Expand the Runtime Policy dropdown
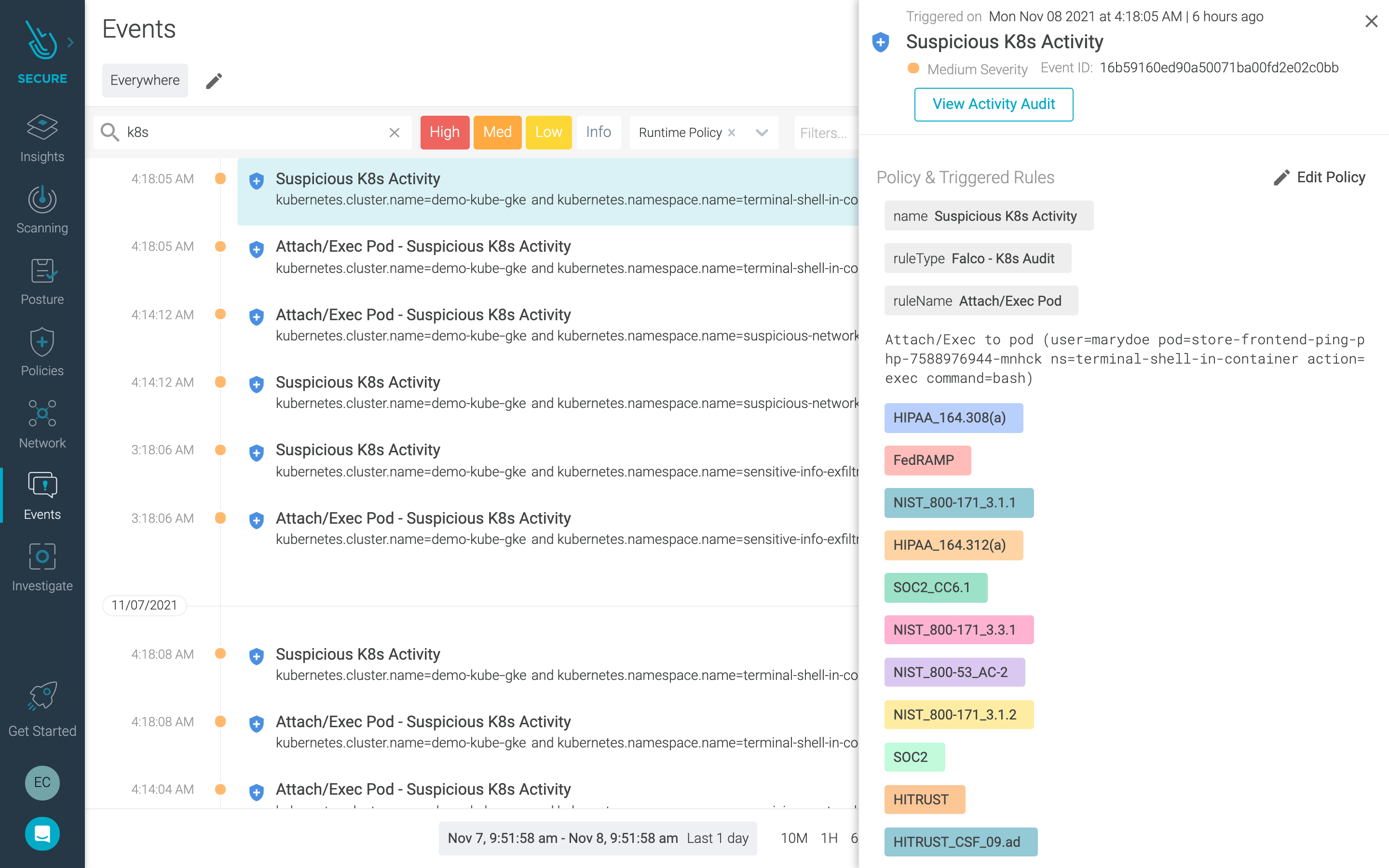This screenshot has width=1389, height=868. click(762, 133)
